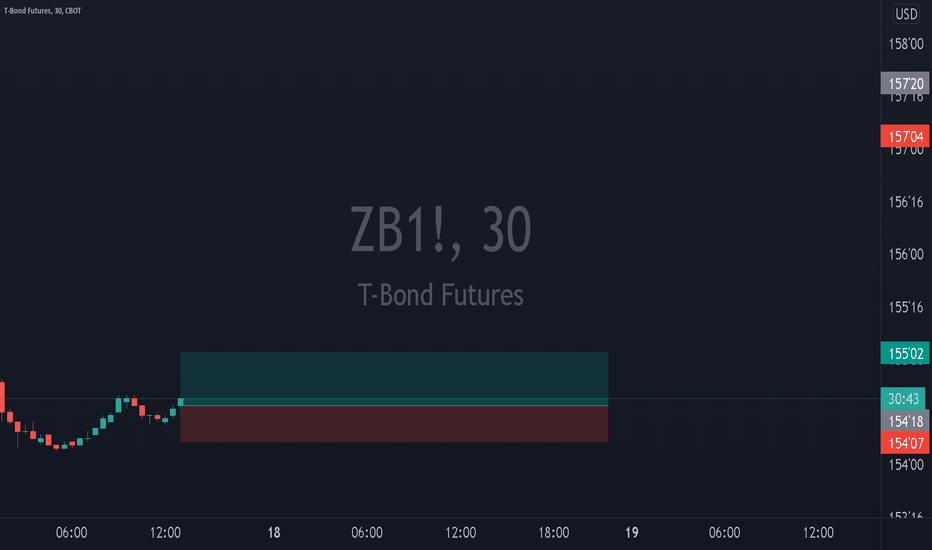
Task: Click the red 154'07 stop label
Action: point(905,443)
